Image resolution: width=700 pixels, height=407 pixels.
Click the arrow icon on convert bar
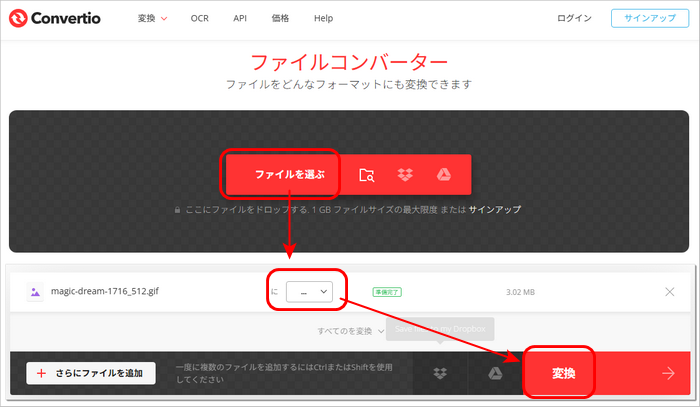pyautogui.click(x=668, y=373)
